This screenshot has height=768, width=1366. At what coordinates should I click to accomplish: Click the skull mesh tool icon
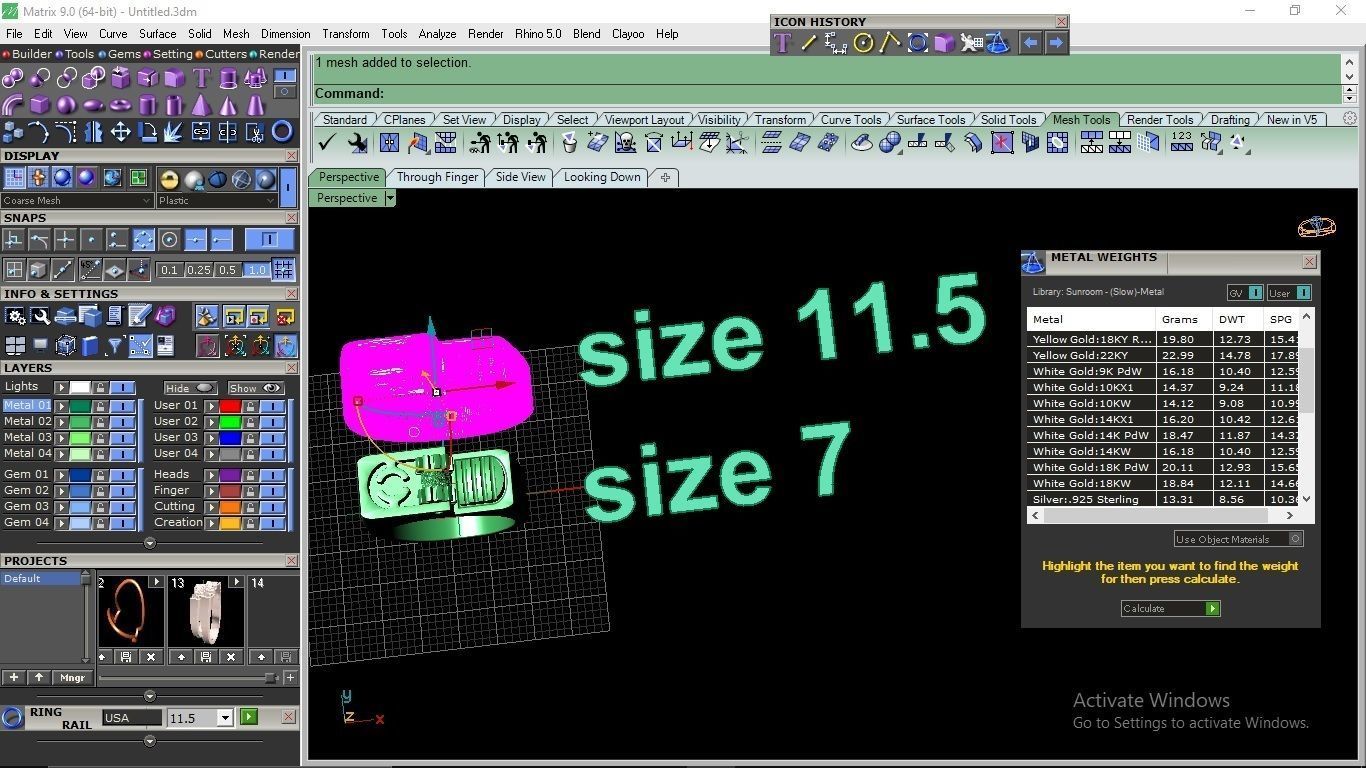[x=625, y=143]
